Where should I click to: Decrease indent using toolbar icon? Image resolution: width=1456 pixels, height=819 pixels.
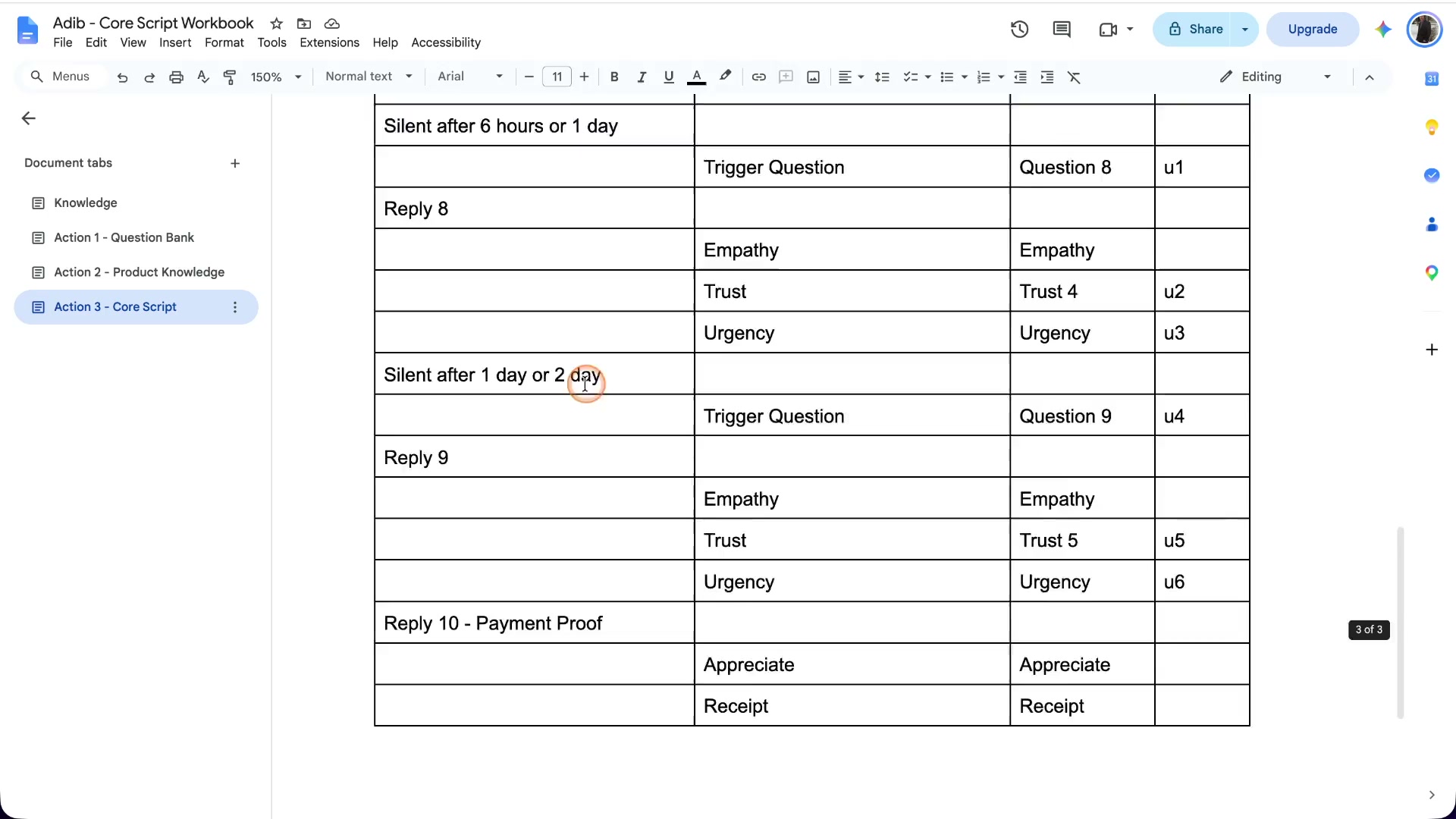click(1020, 77)
